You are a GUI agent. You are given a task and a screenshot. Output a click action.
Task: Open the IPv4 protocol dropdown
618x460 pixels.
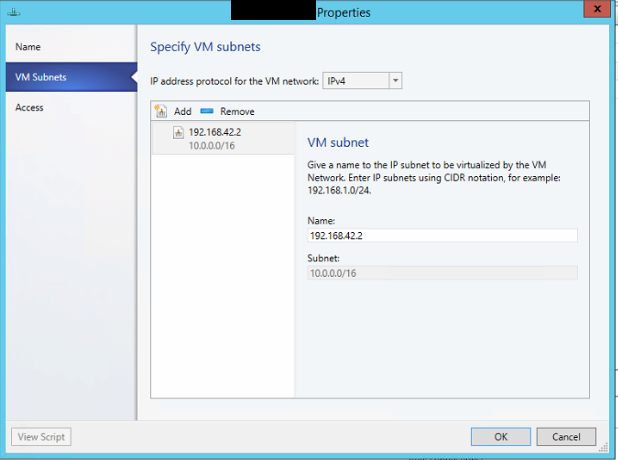pos(354,81)
